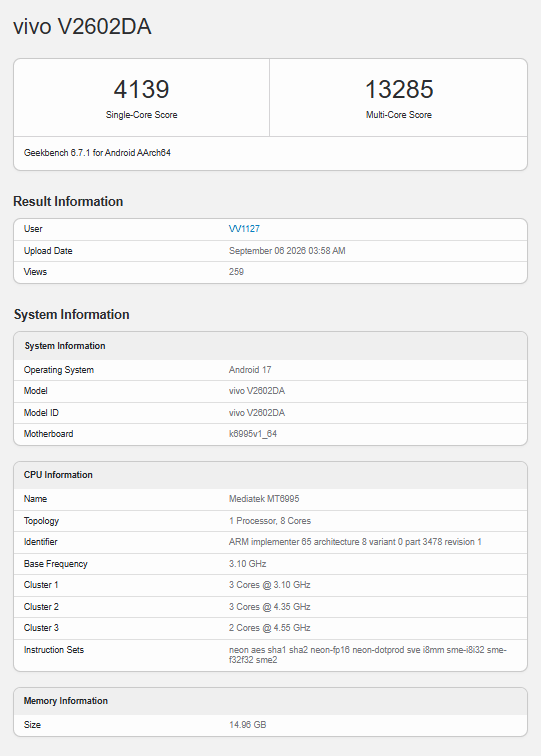
Task: Select the Base Frequency value 3.10 GHz
Action: tap(247, 564)
